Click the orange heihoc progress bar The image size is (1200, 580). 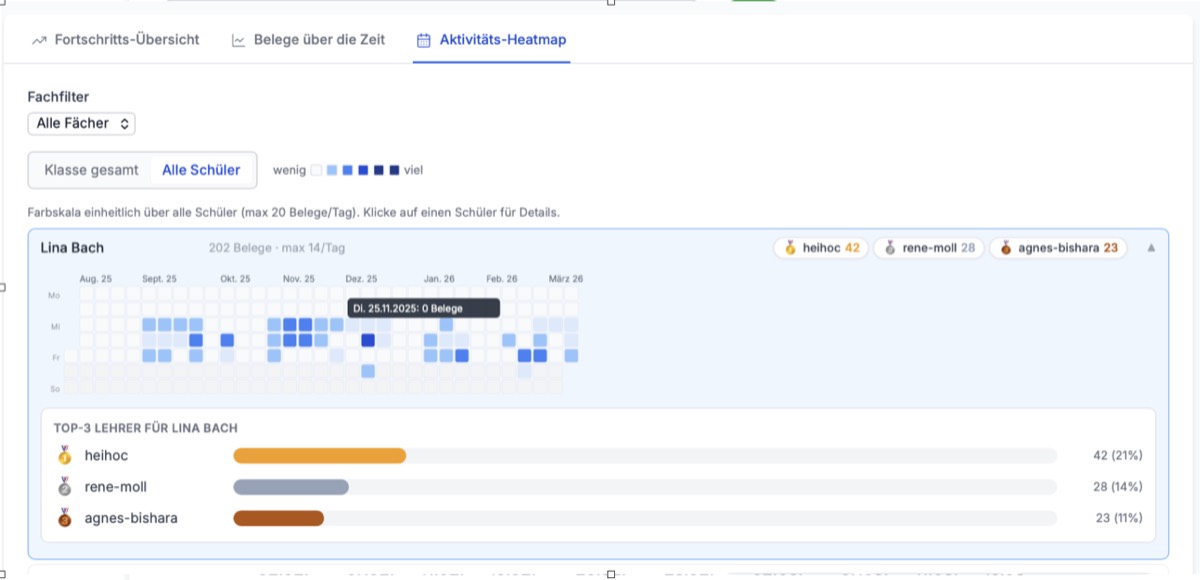[x=319, y=456]
